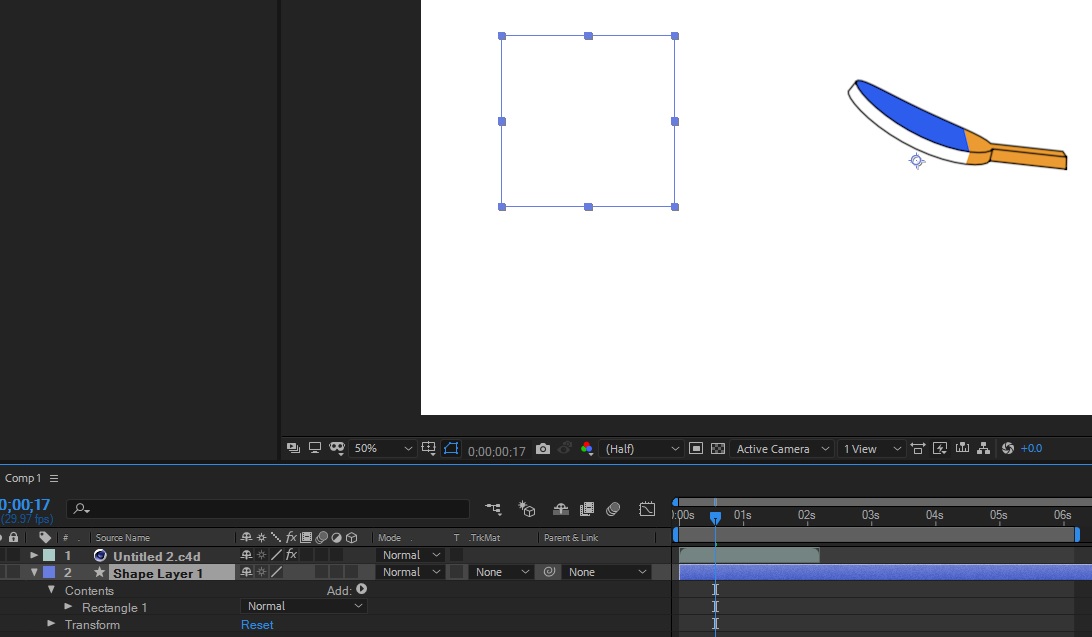The height and width of the screenshot is (637, 1092).
Task: Open the (Half) resolution dropdown
Action: [641, 449]
